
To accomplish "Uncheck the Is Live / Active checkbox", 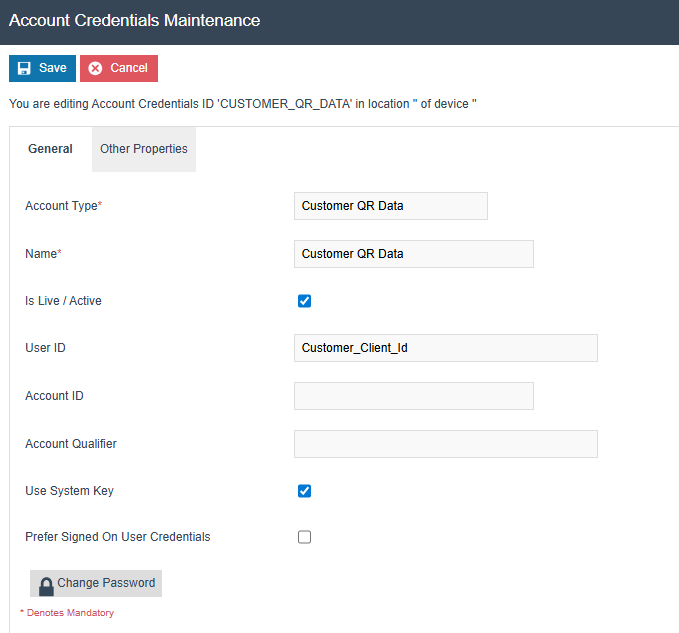I will pos(305,301).
